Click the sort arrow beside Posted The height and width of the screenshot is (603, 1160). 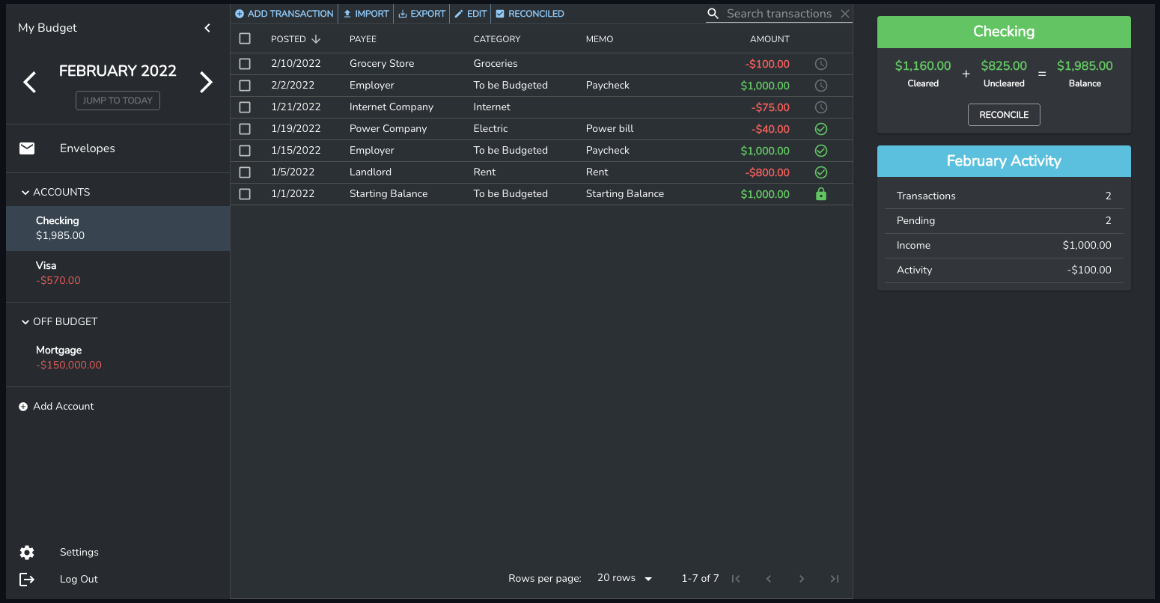(x=316, y=38)
